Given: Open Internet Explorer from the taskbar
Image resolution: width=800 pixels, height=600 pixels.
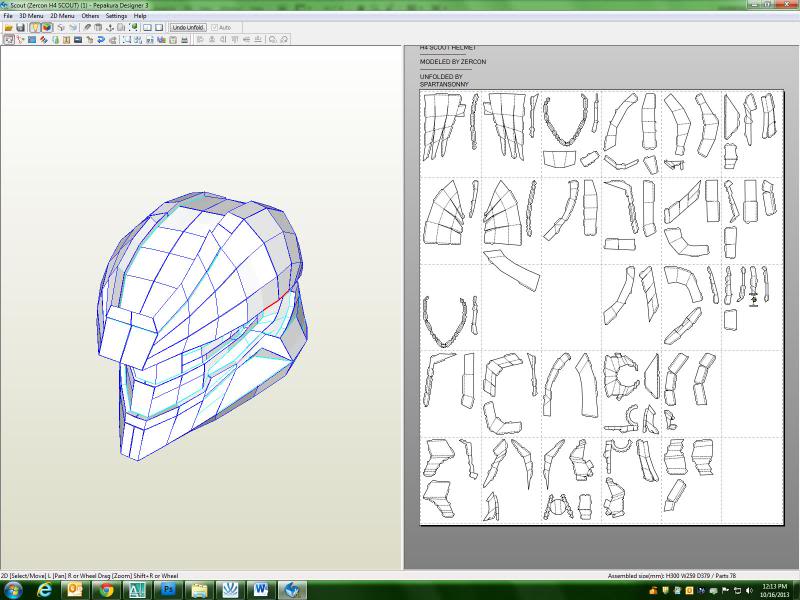Looking at the screenshot, I should pyautogui.click(x=44, y=590).
